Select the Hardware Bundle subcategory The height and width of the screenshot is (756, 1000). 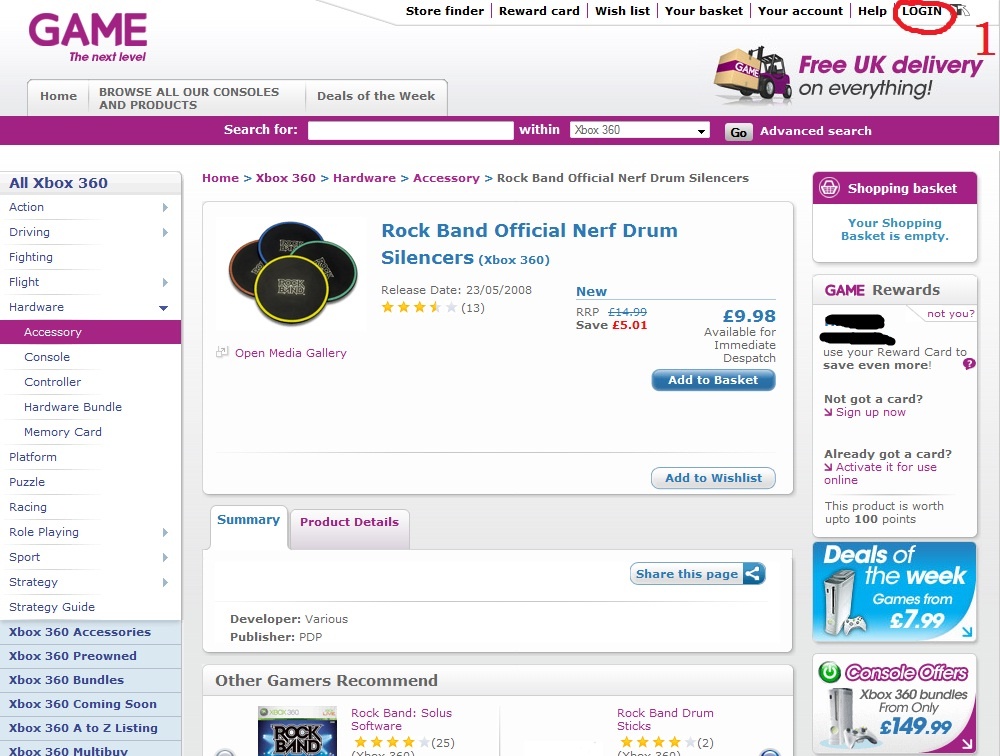(73, 407)
